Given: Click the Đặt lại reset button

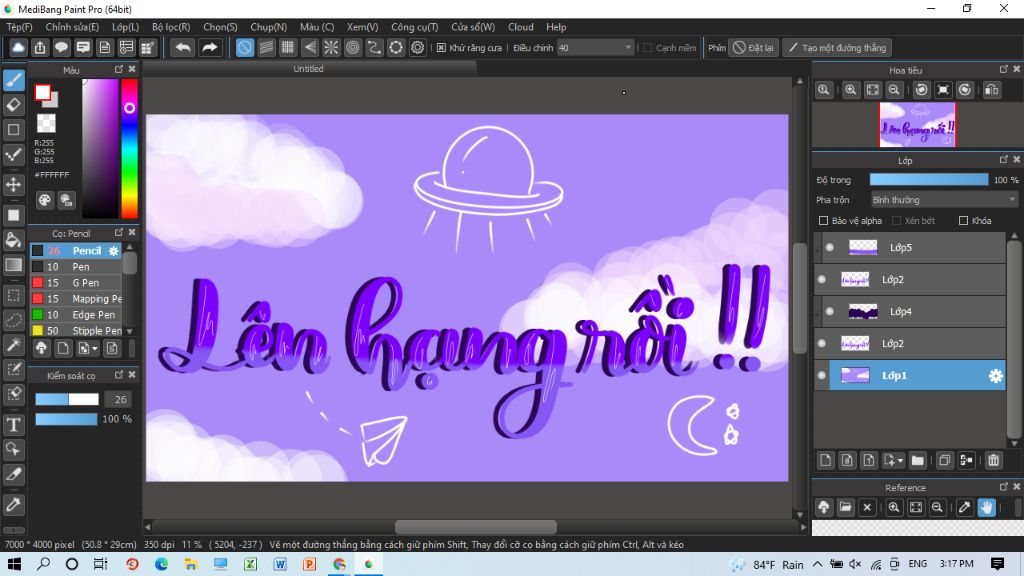Looking at the screenshot, I should tap(754, 48).
